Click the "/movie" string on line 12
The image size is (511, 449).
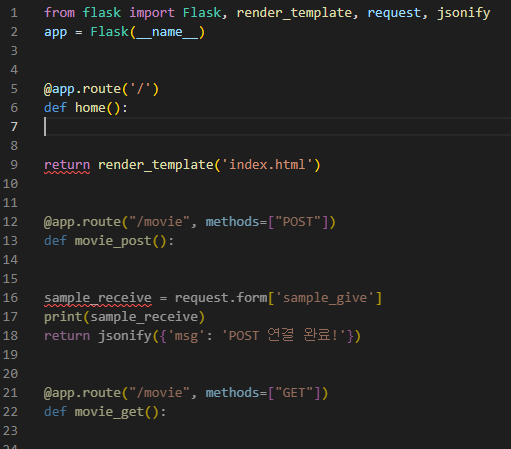[x=159, y=222]
